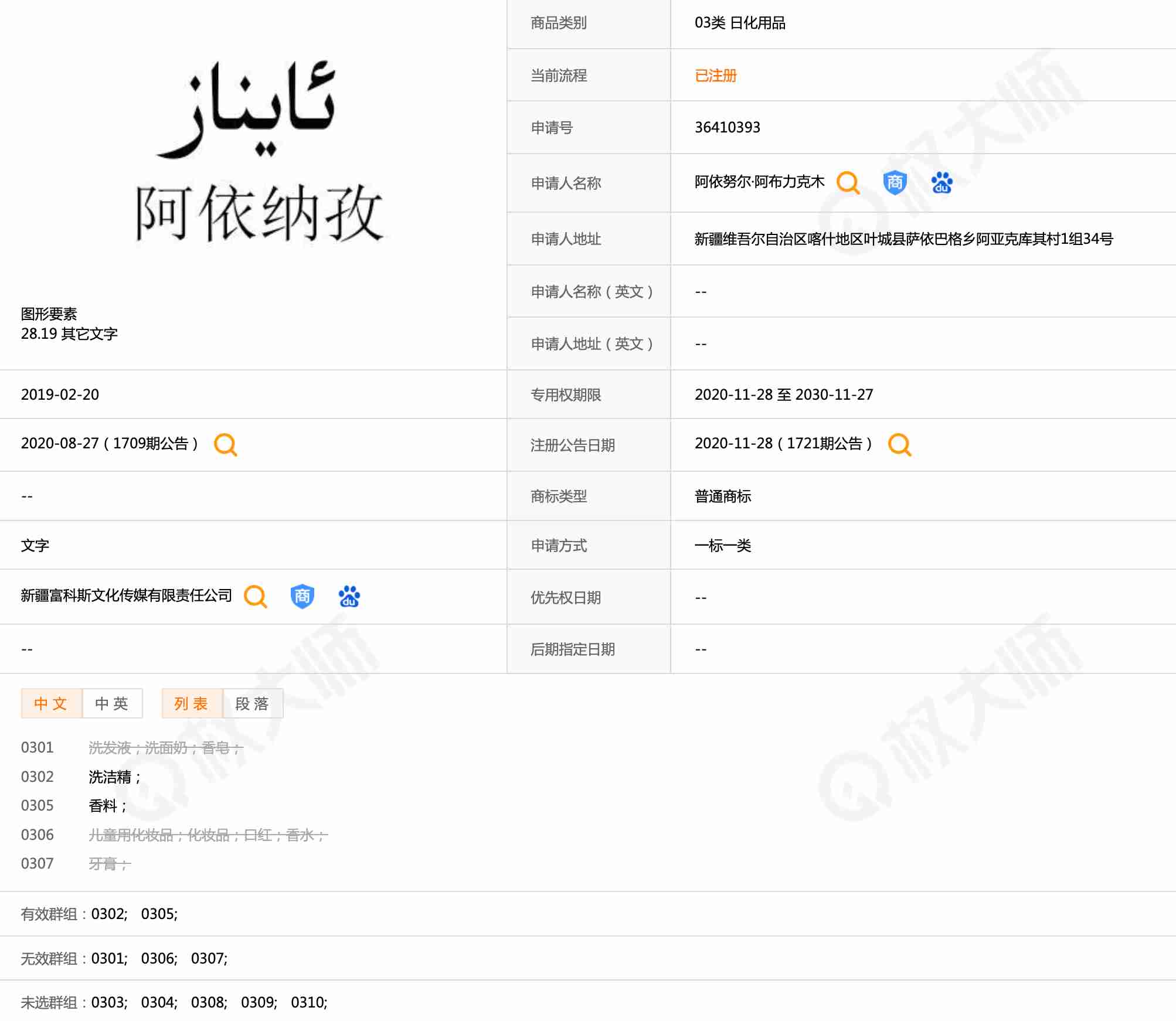This screenshot has width=1176, height=1021.
Task: Click blue 商 shield icon beside applicant name
Action: point(895,183)
